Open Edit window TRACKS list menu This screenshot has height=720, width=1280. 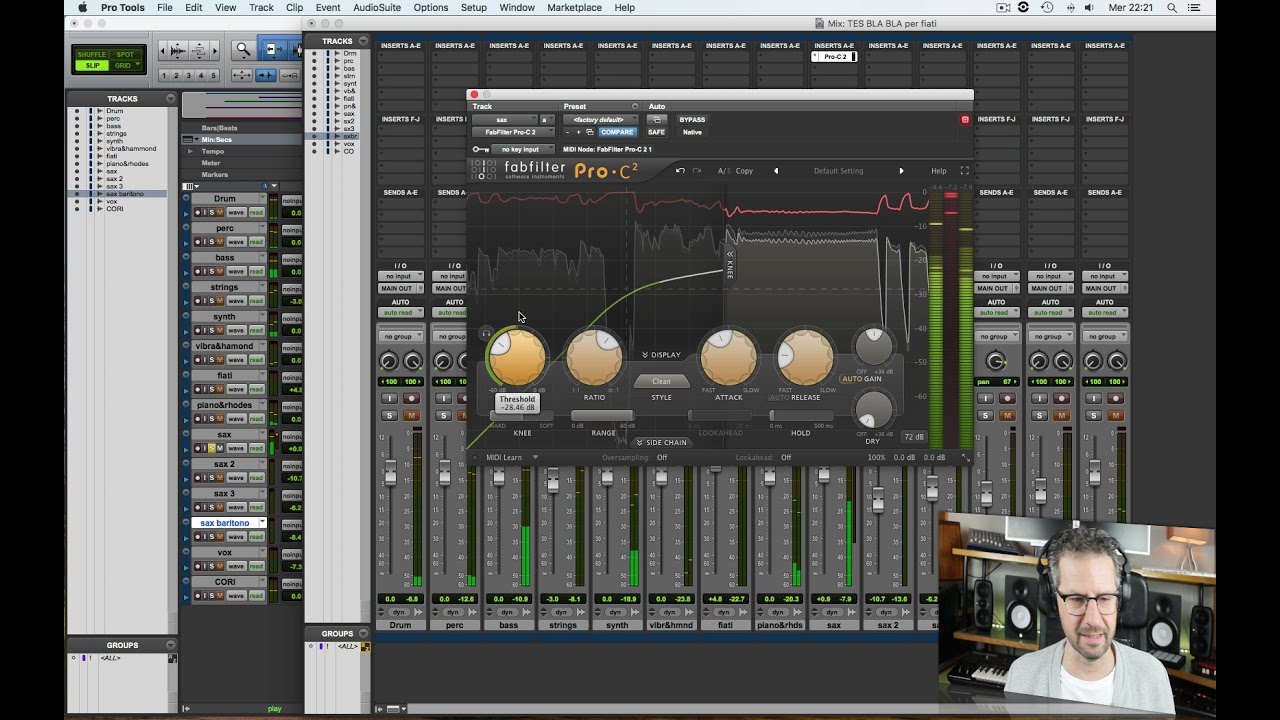[171, 99]
